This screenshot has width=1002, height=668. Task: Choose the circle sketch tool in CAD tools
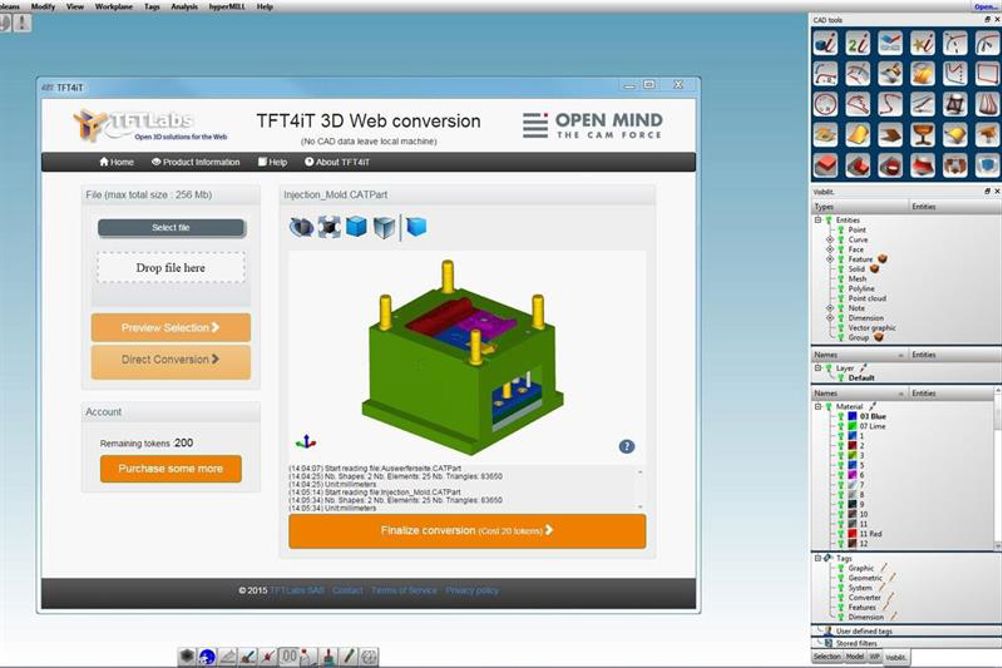825,104
